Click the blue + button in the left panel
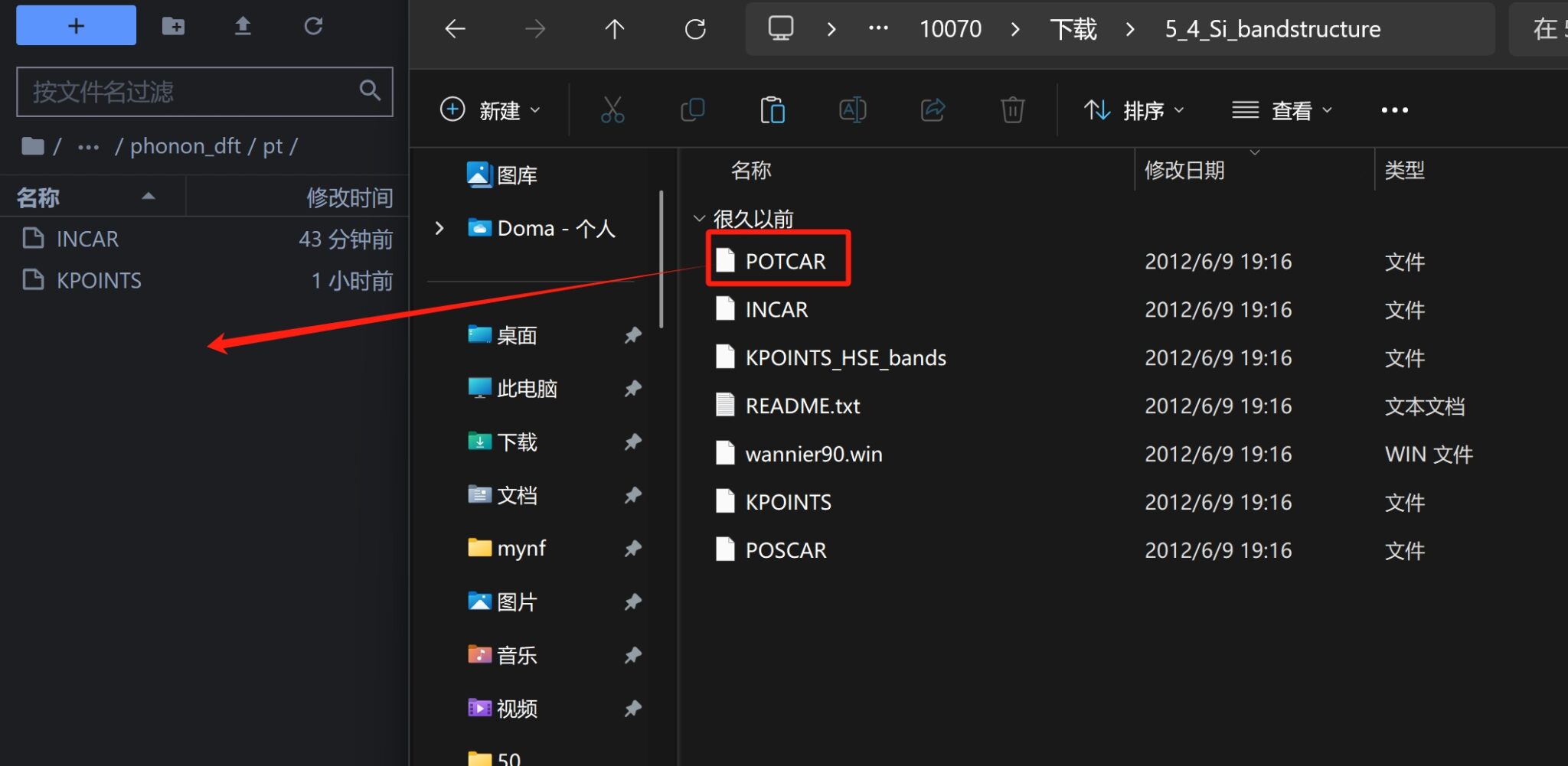1568x766 pixels. [x=75, y=25]
